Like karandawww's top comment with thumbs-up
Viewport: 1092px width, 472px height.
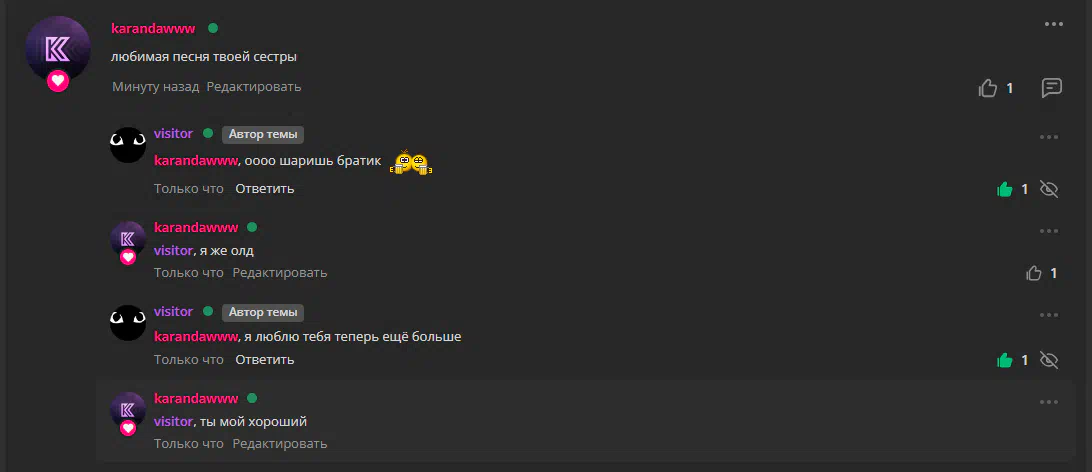pos(988,88)
